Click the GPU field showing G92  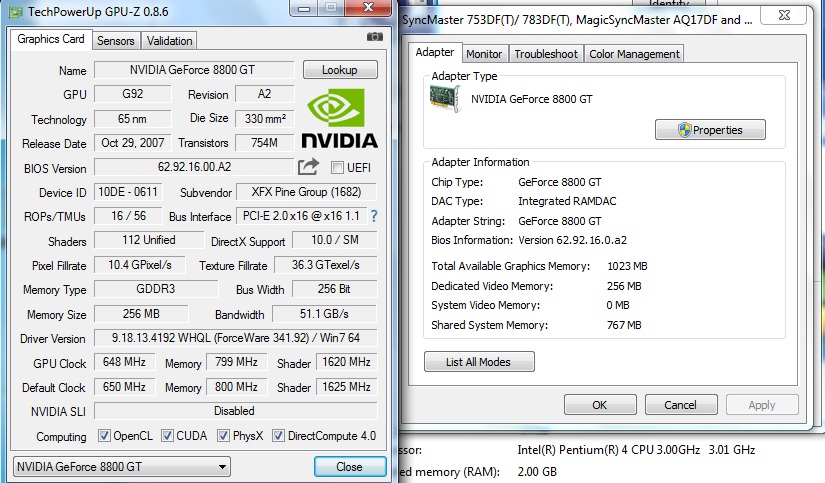[133, 94]
